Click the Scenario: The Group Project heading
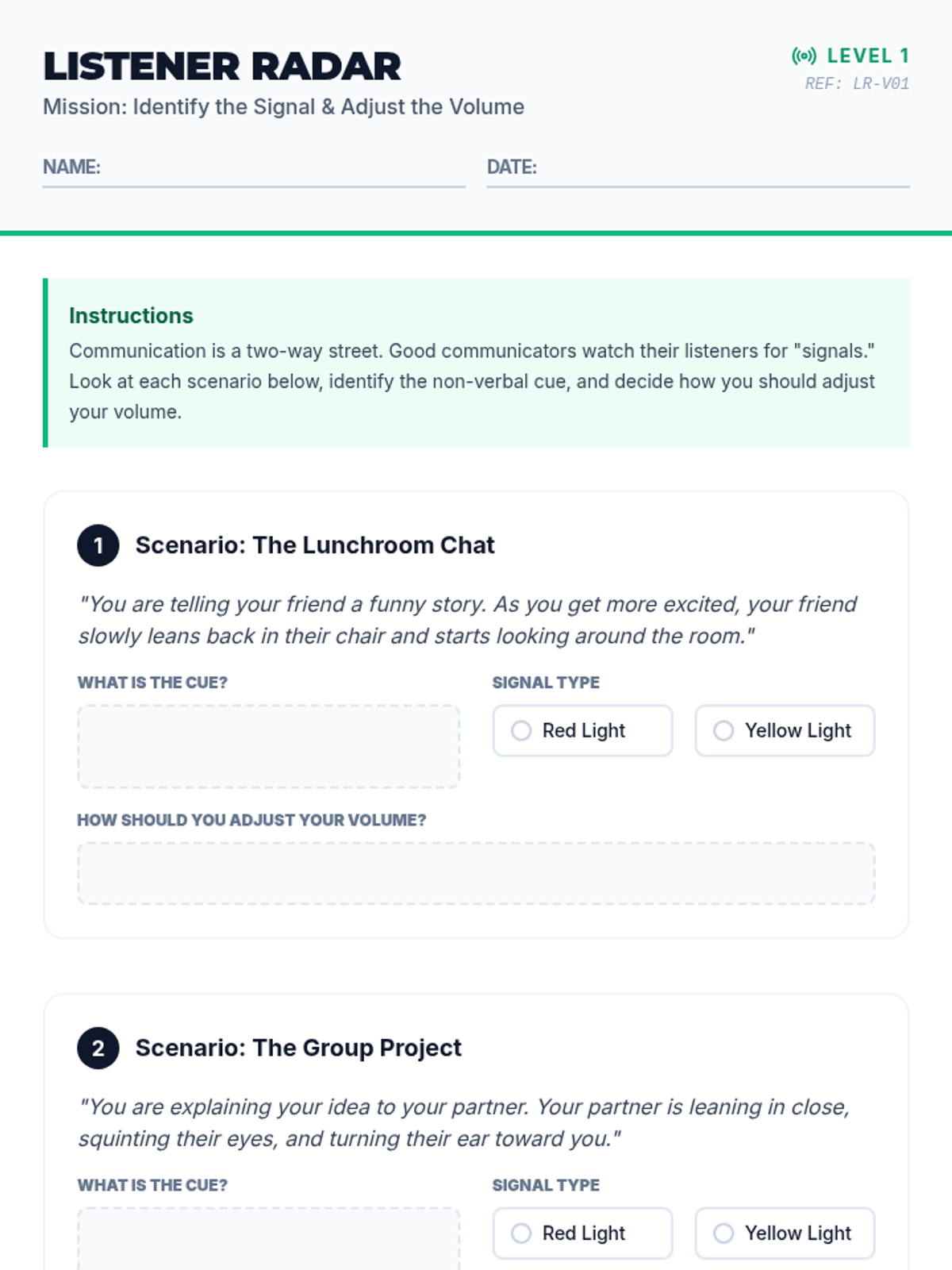Screen dimensions: 952x1270 [x=298, y=1048]
